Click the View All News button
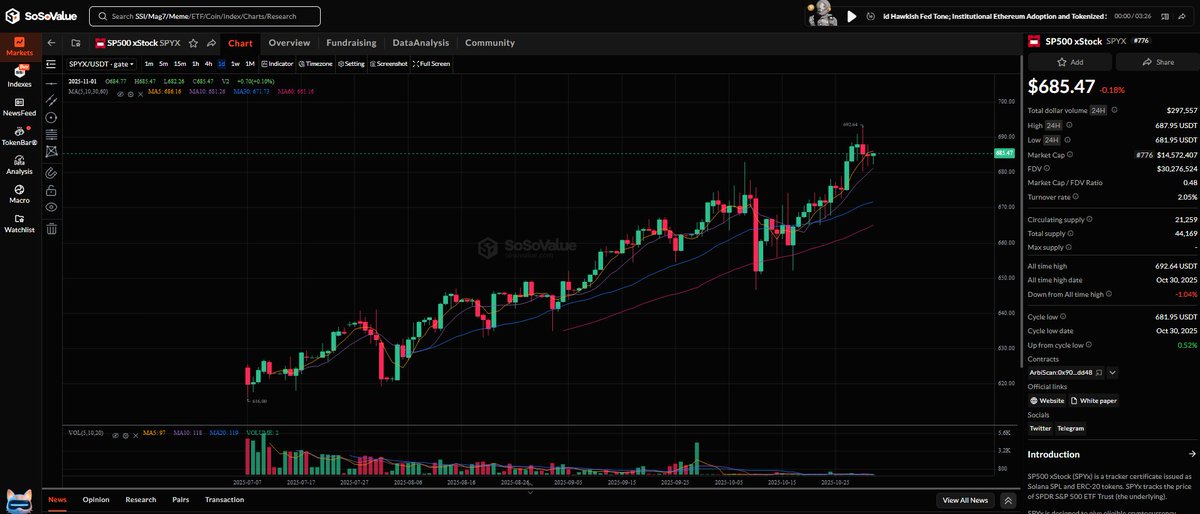Image resolution: width=1200 pixels, height=514 pixels. (x=965, y=500)
